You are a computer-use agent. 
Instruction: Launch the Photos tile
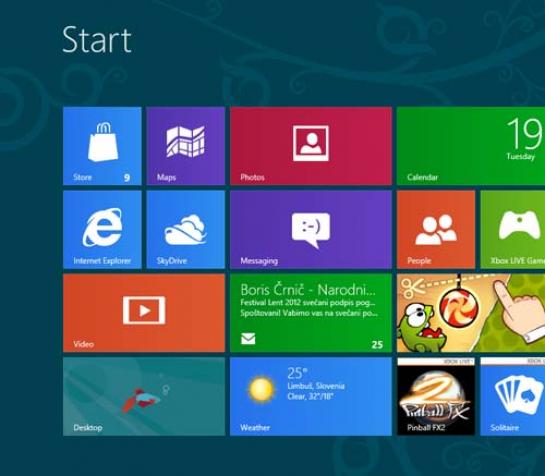coord(311,146)
